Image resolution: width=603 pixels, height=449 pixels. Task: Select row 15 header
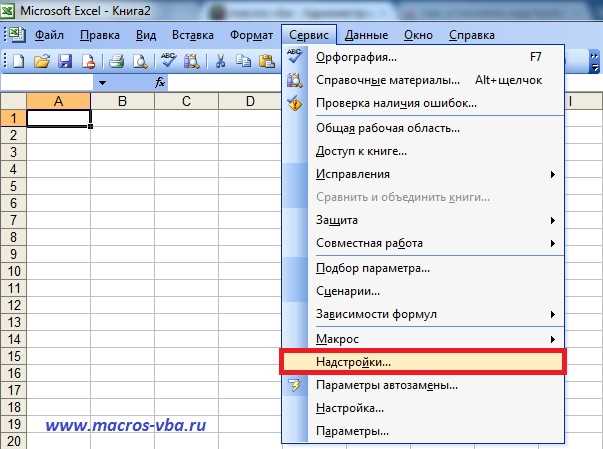click(x=13, y=356)
